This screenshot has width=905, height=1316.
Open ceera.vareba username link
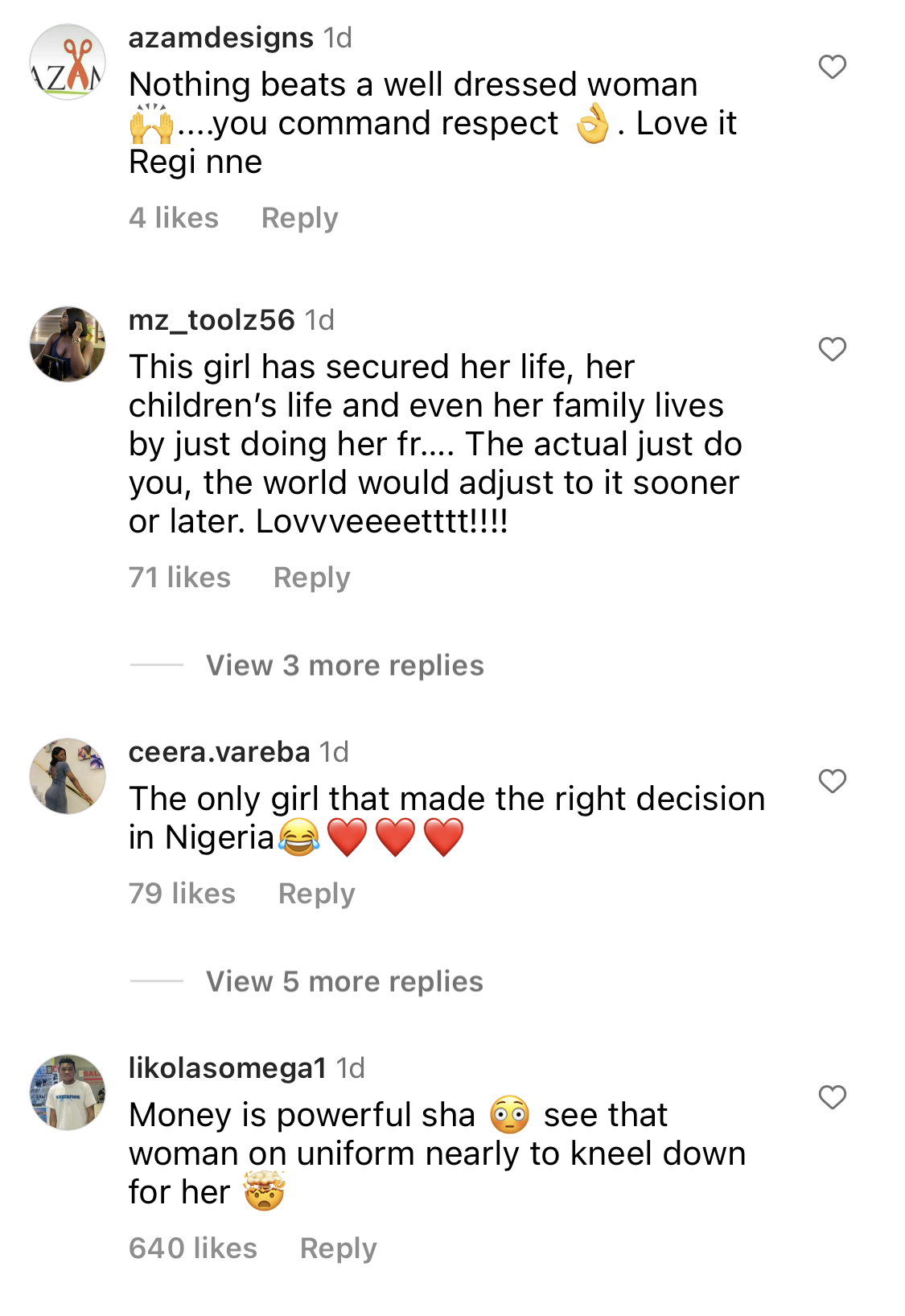click(x=220, y=752)
